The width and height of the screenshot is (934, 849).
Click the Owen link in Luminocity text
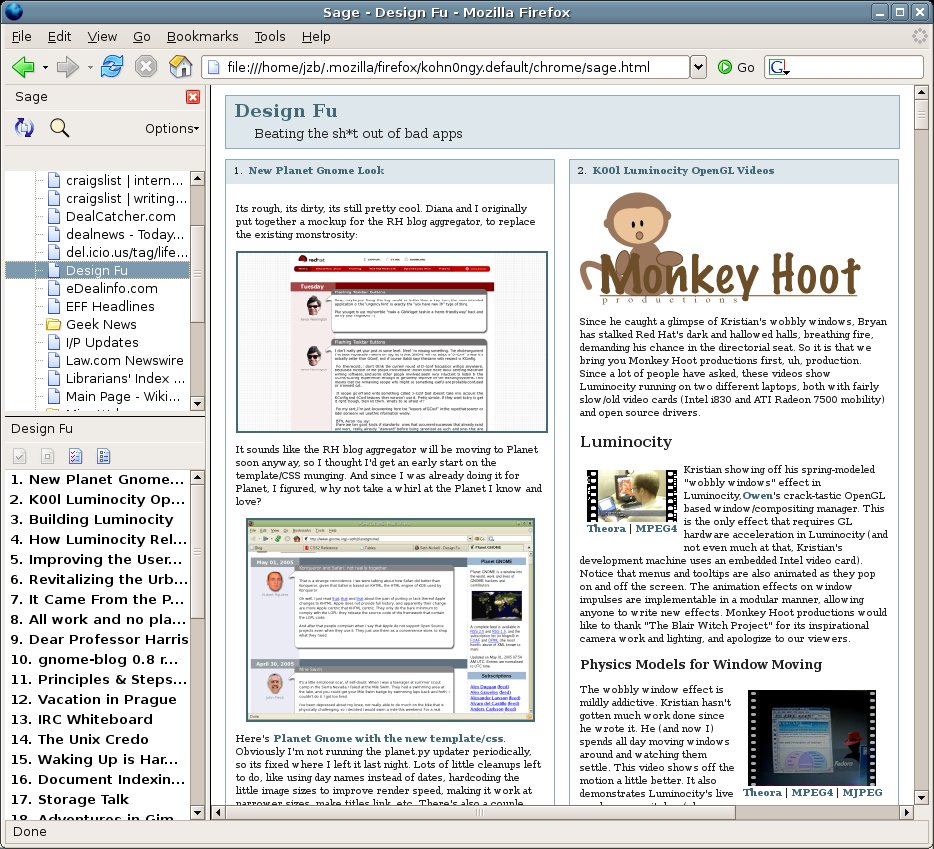point(757,496)
